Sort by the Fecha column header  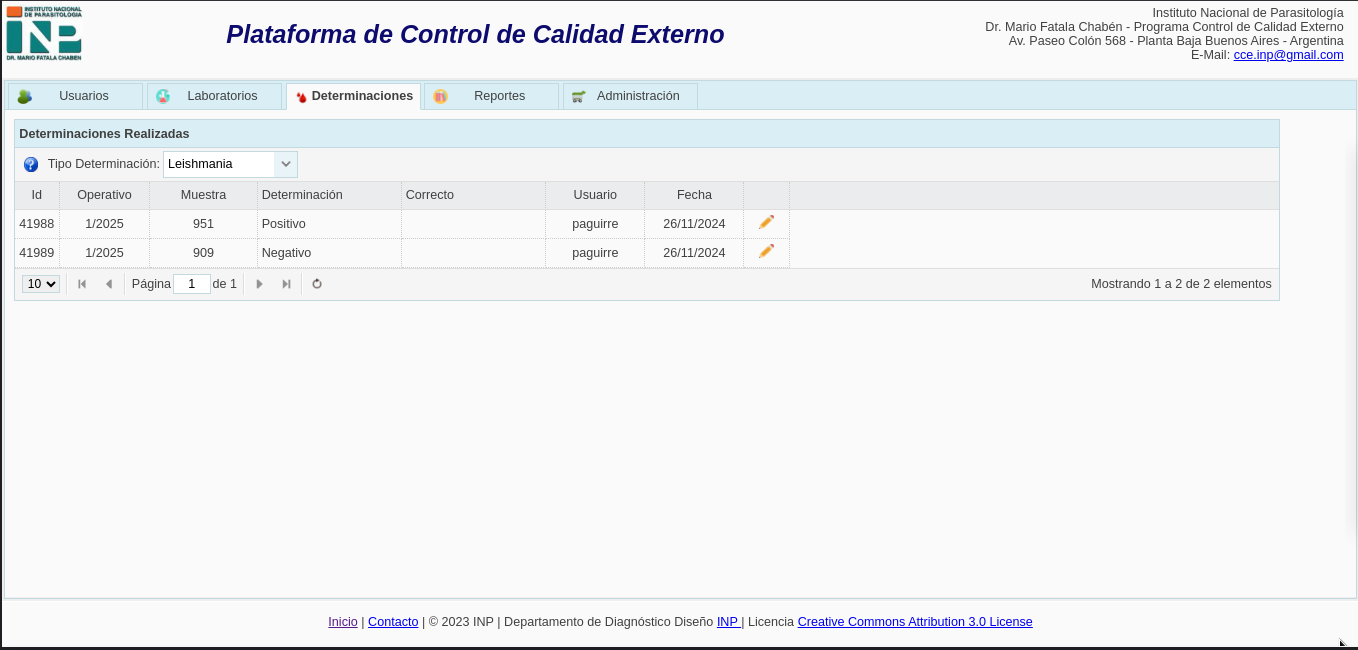coord(694,195)
